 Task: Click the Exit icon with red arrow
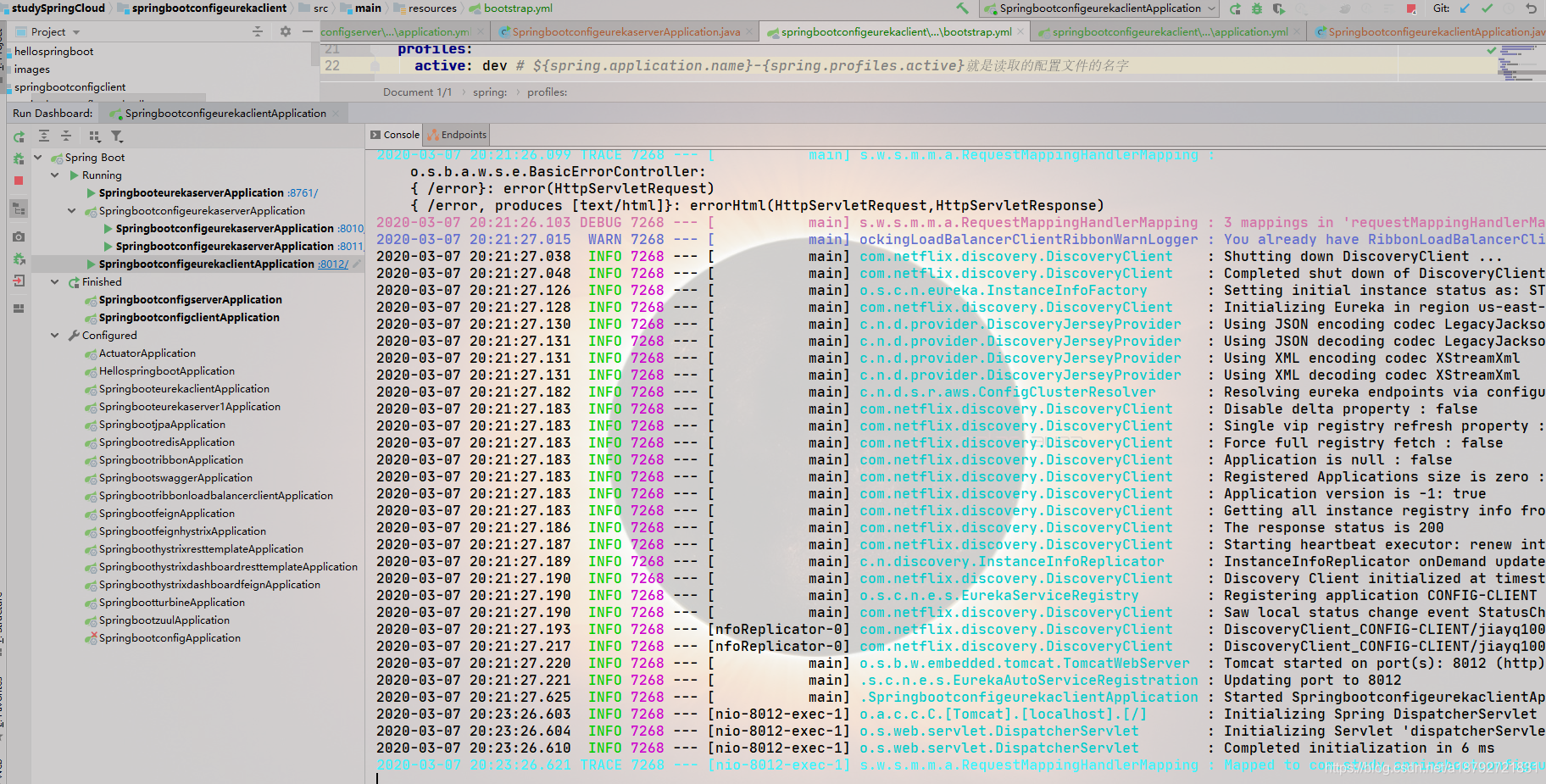coord(19,281)
